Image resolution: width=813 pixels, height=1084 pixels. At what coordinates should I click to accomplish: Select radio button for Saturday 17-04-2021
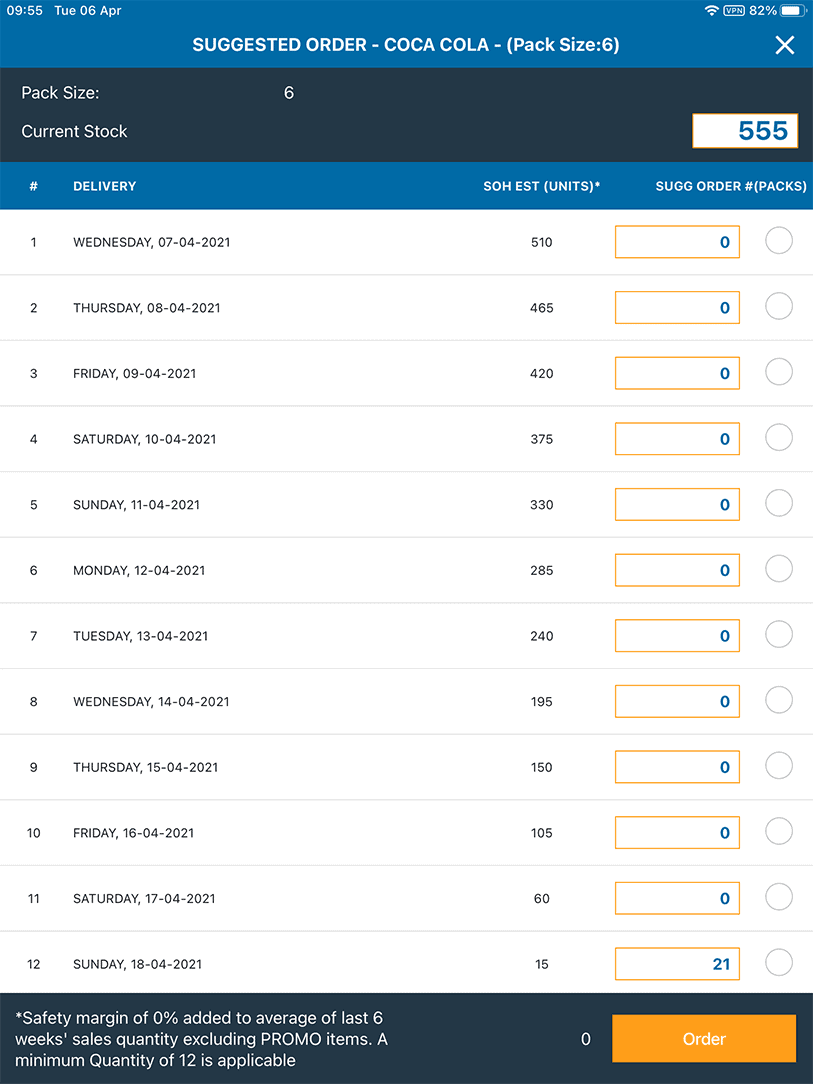pos(778,897)
